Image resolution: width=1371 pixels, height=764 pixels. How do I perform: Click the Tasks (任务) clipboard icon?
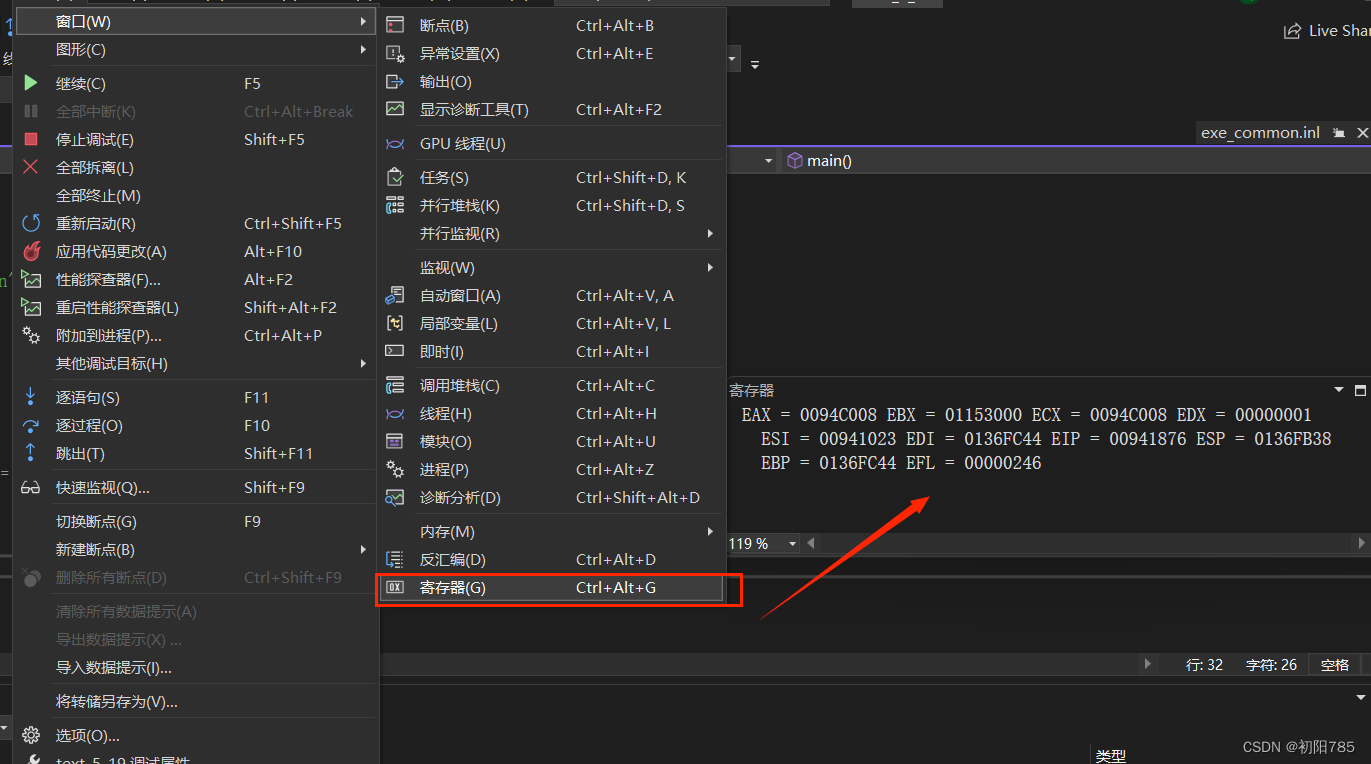[395, 177]
